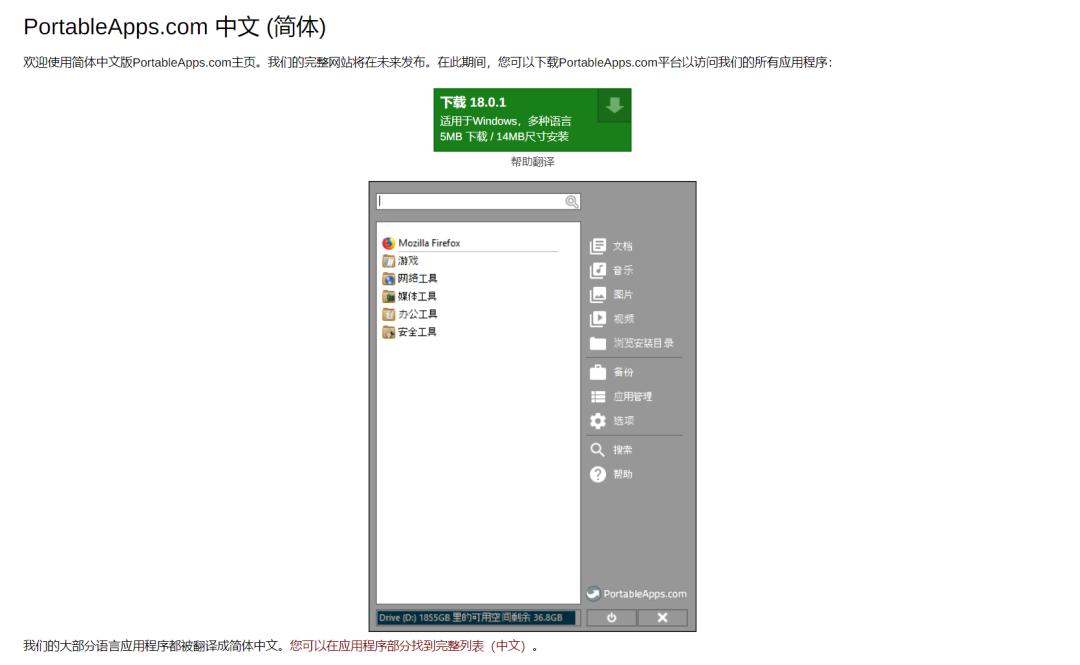Click the 视频 videos icon

click(598, 318)
